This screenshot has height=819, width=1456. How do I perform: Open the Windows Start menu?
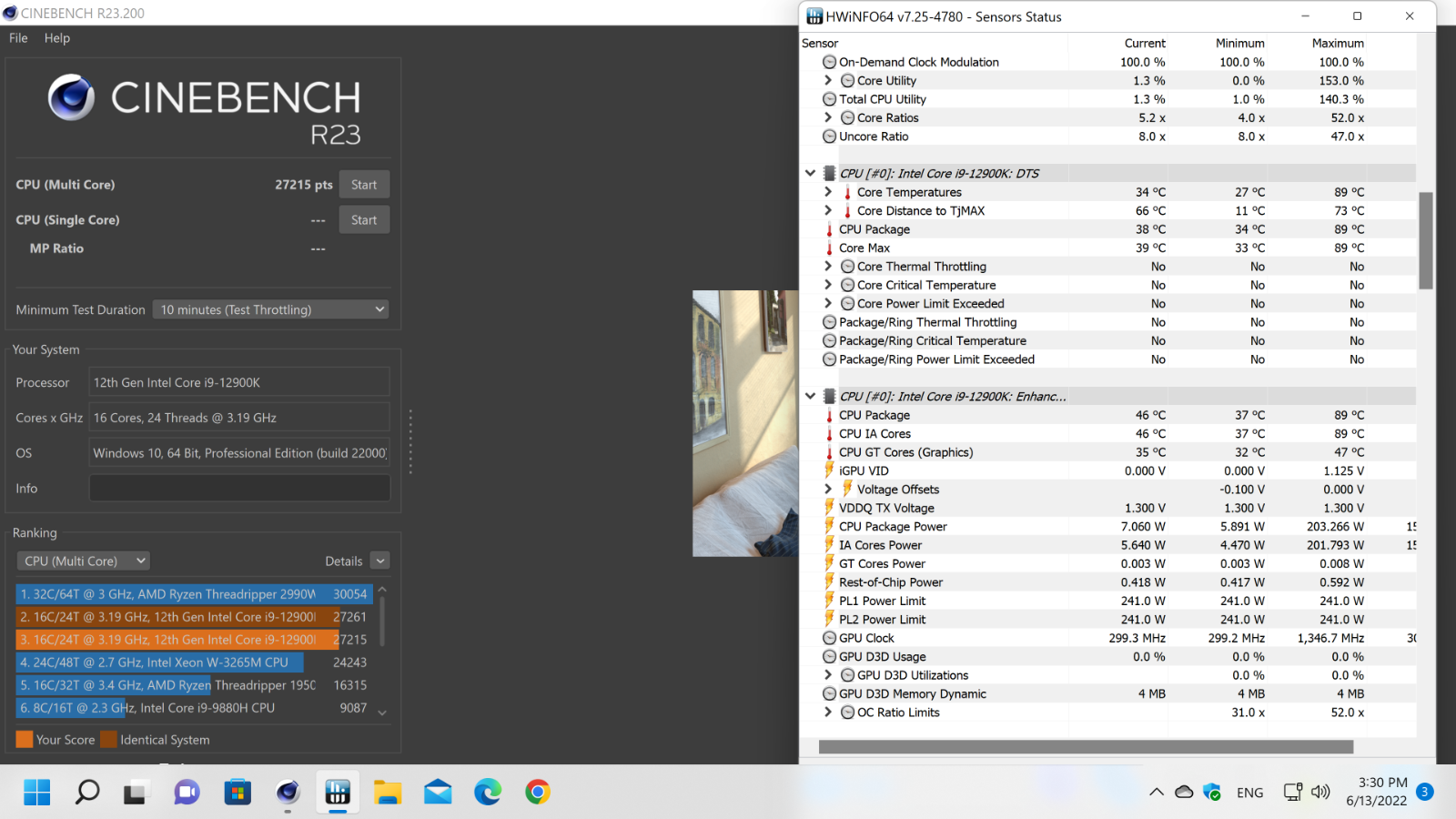coord(37,792)
